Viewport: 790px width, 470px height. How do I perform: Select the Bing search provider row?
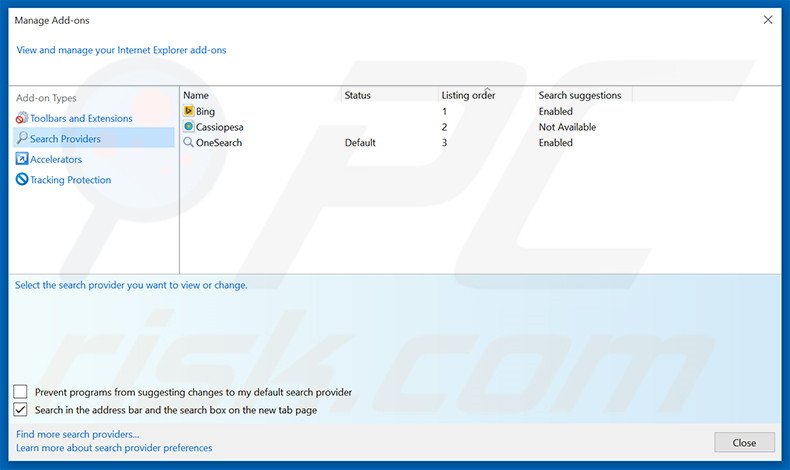(x=407, y=111)
